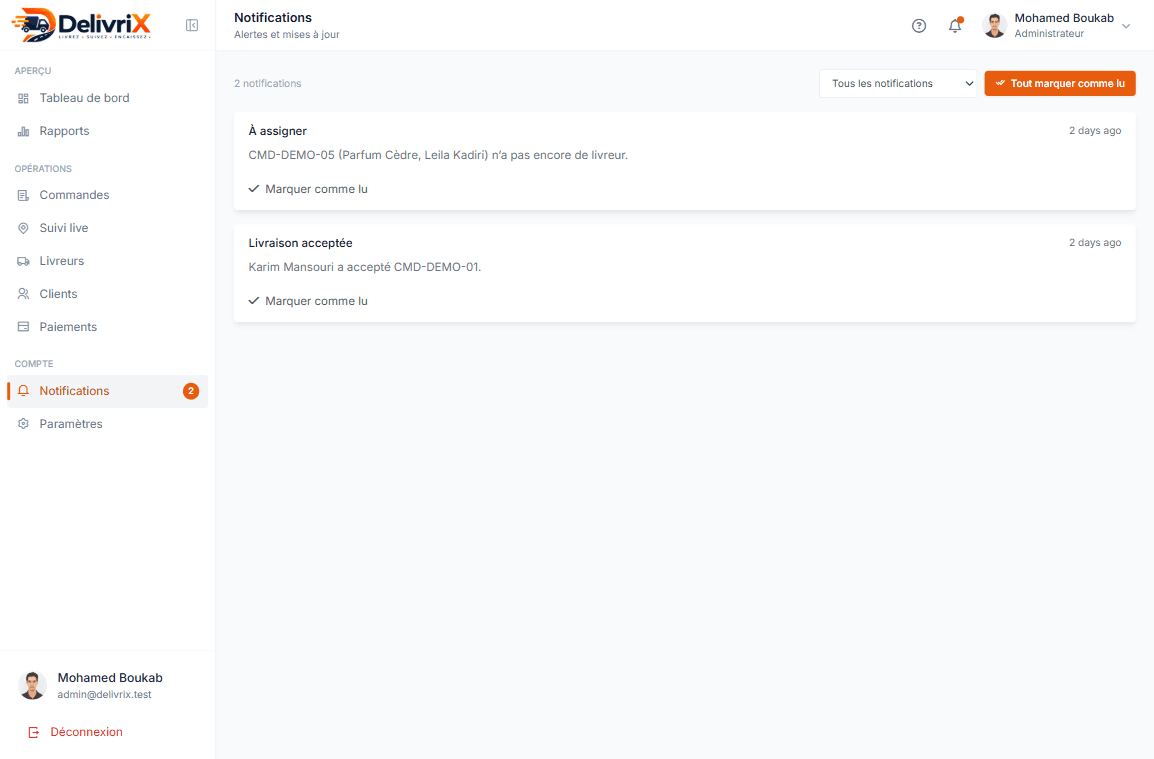Open Livreurs menu item
1154x759 pixels.
pyautogui.click(x=107, y=261)
